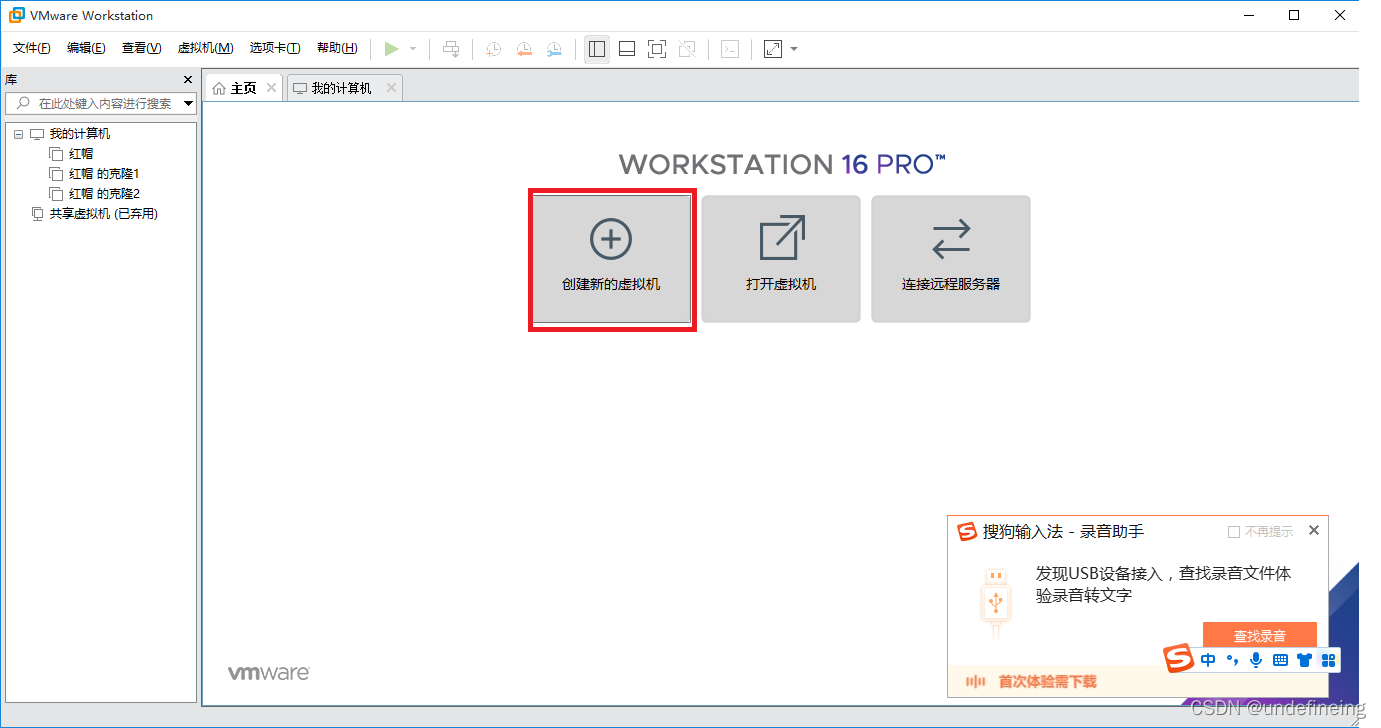1381x728 pixels.
Task: Collapse the 我的计算机 tree node
Action: pyautogui.click(x=19, y=134)
